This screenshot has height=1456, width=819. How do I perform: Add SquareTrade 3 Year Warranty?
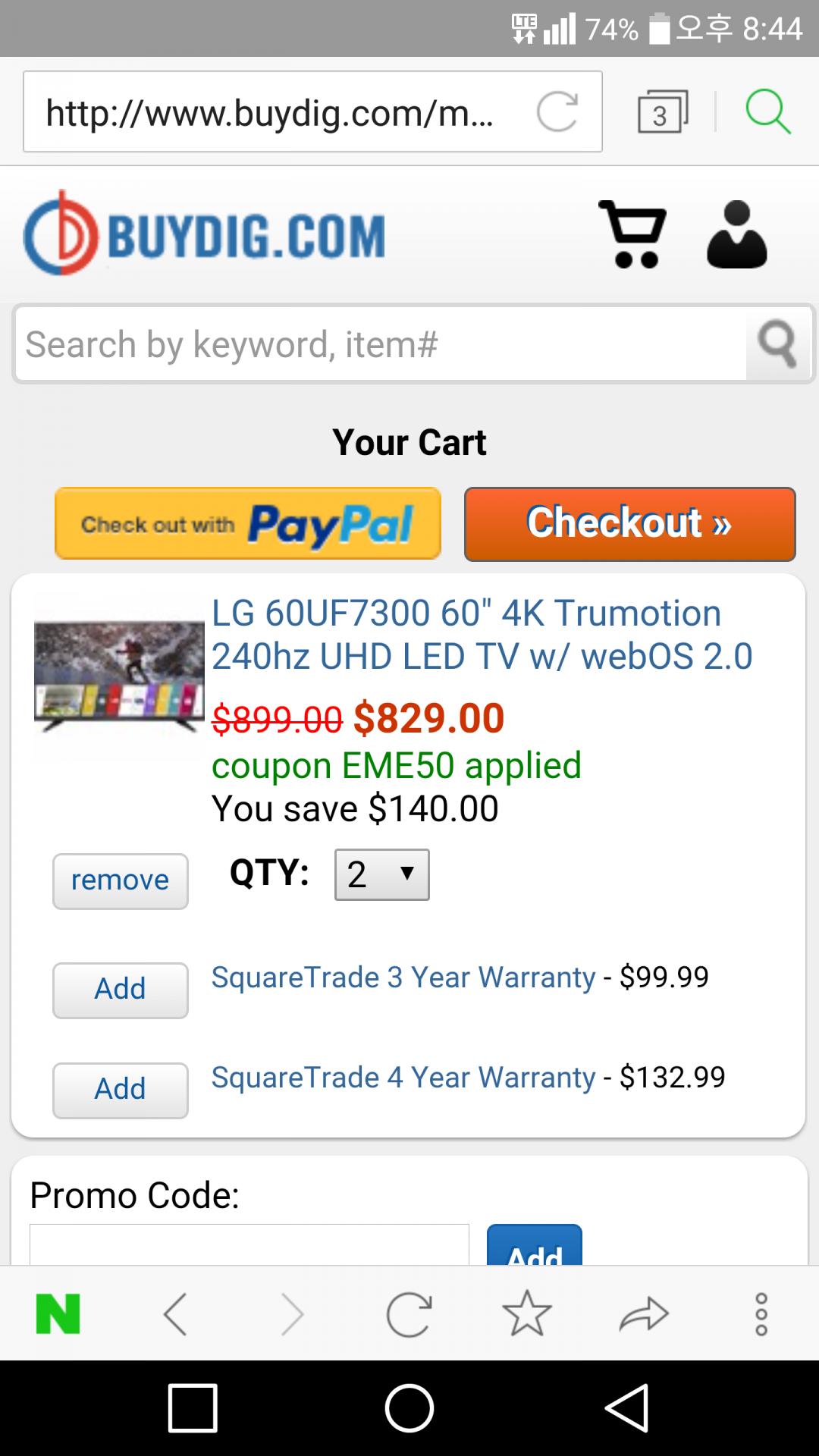coord(120,990)
